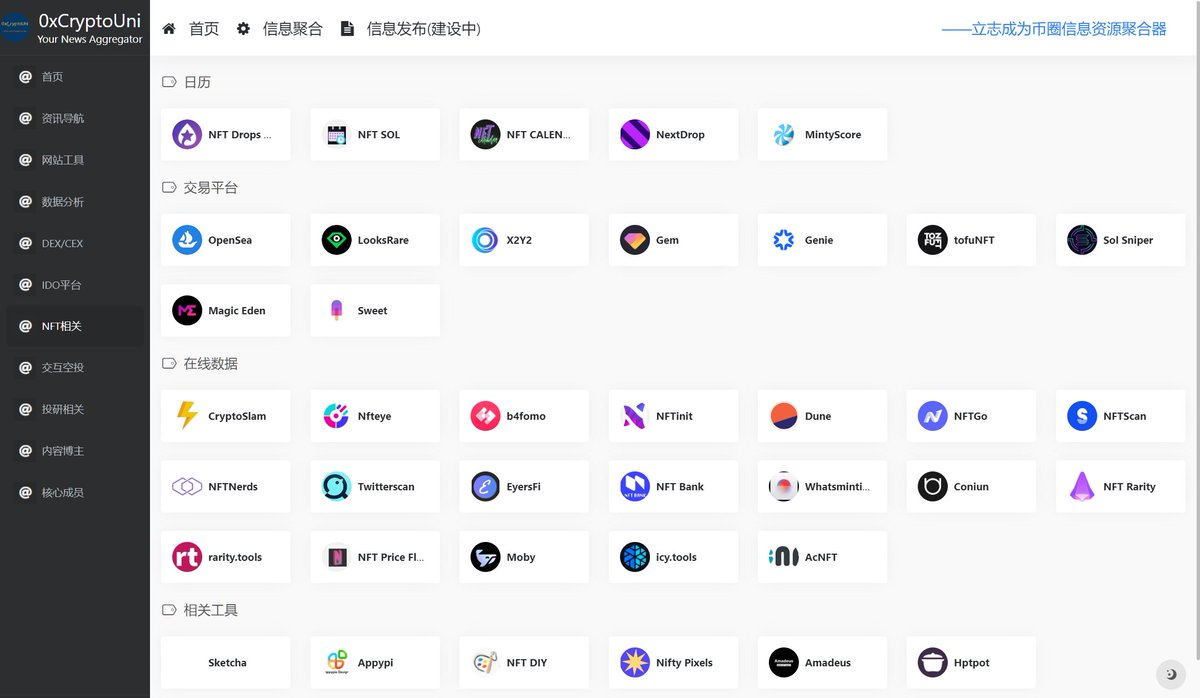Open the OpenSea marketplace card
Screen dimensions: 1200x698
[x=225, y=240]
